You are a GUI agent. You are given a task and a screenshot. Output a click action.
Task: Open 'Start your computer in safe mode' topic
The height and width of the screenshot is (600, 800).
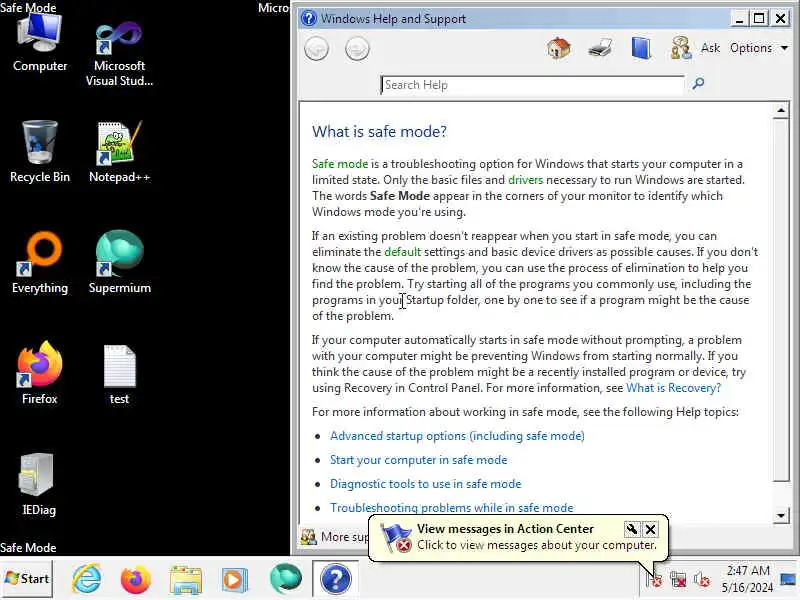click(418, 460)
